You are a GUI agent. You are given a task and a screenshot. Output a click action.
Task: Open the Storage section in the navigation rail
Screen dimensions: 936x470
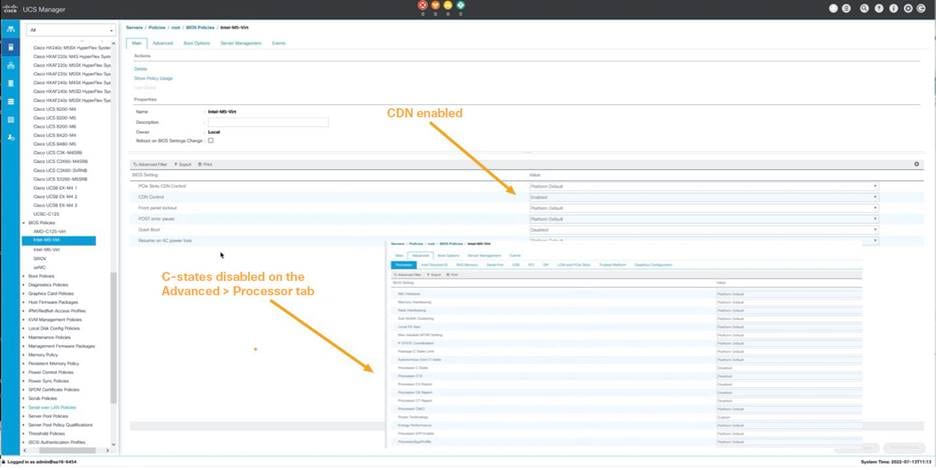click(10, 119)
